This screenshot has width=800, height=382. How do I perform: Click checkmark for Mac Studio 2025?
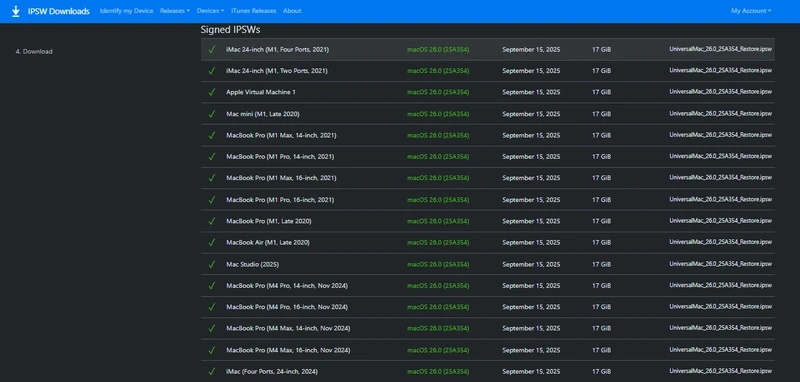(212, 264)
